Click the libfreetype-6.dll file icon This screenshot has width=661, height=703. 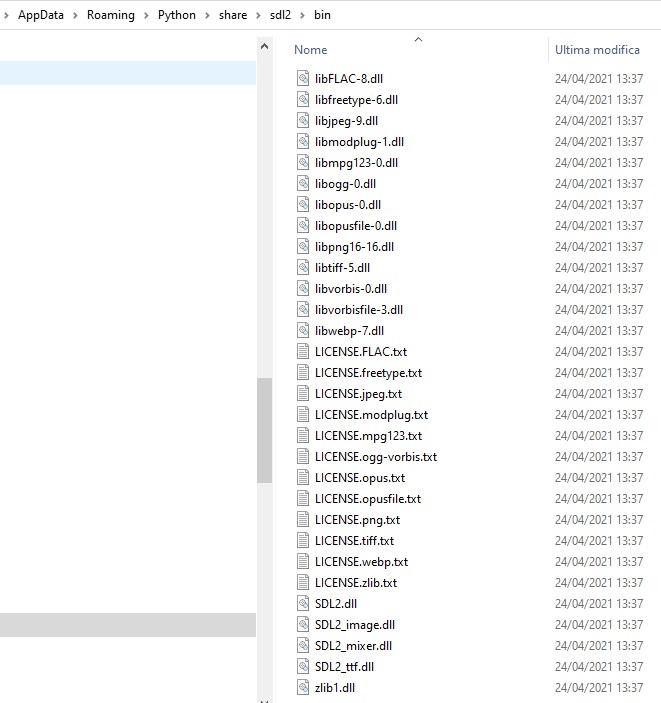pos(303,100)
